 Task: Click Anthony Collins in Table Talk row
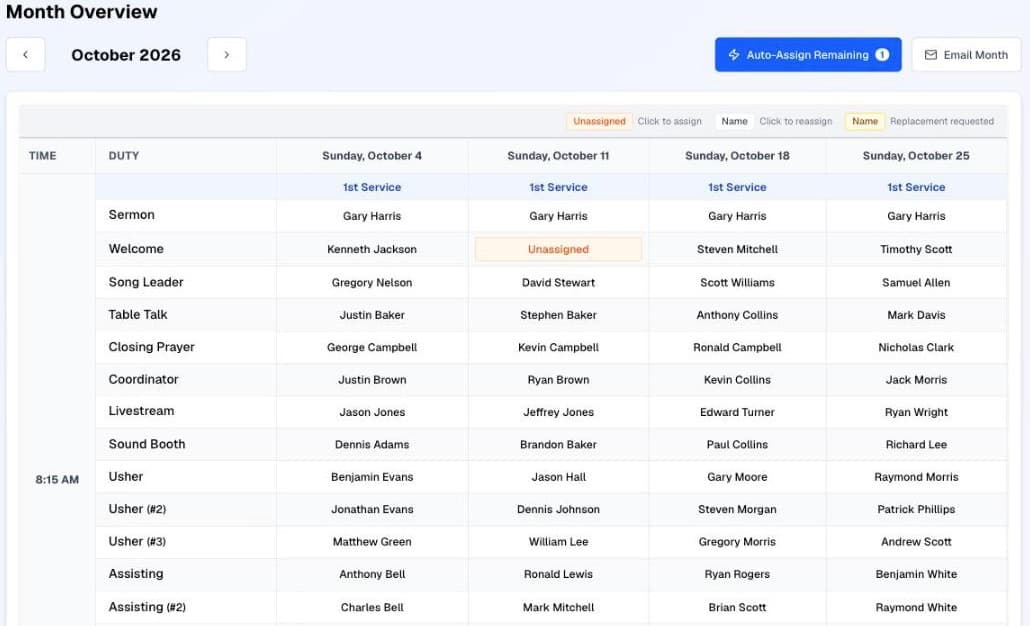pos(737,315)
